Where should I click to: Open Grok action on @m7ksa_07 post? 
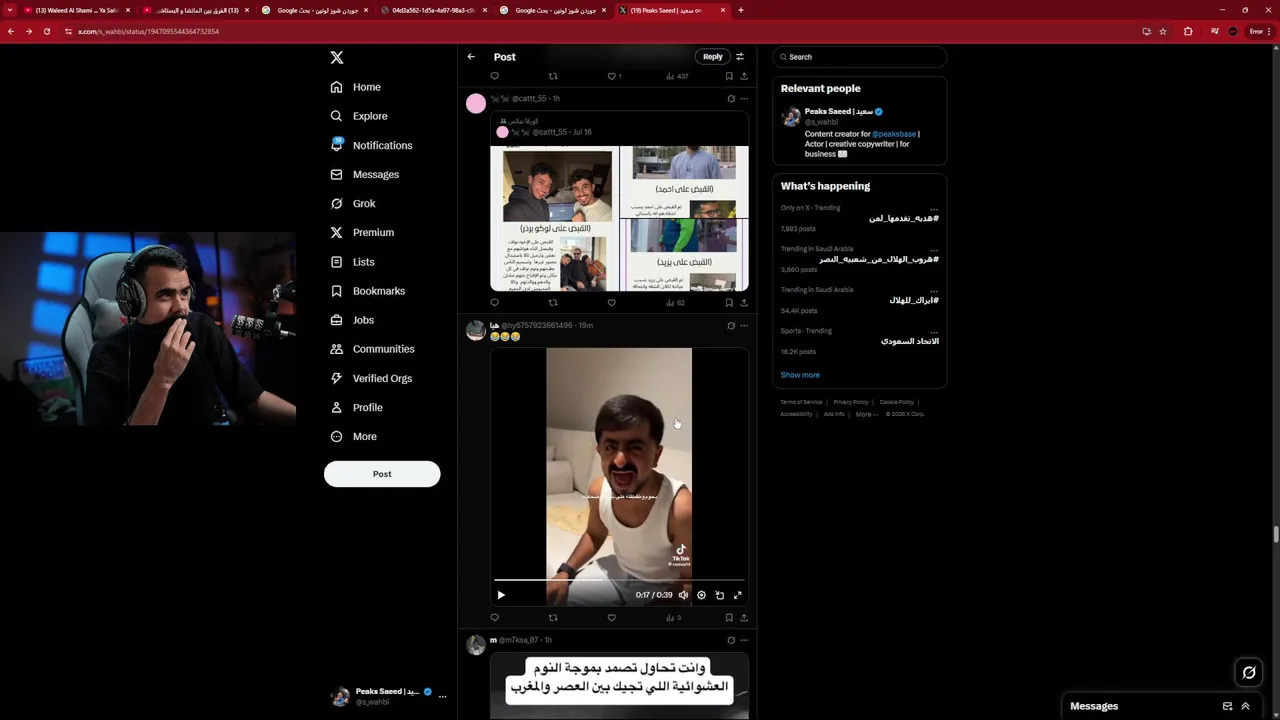(x=731, y=640)
